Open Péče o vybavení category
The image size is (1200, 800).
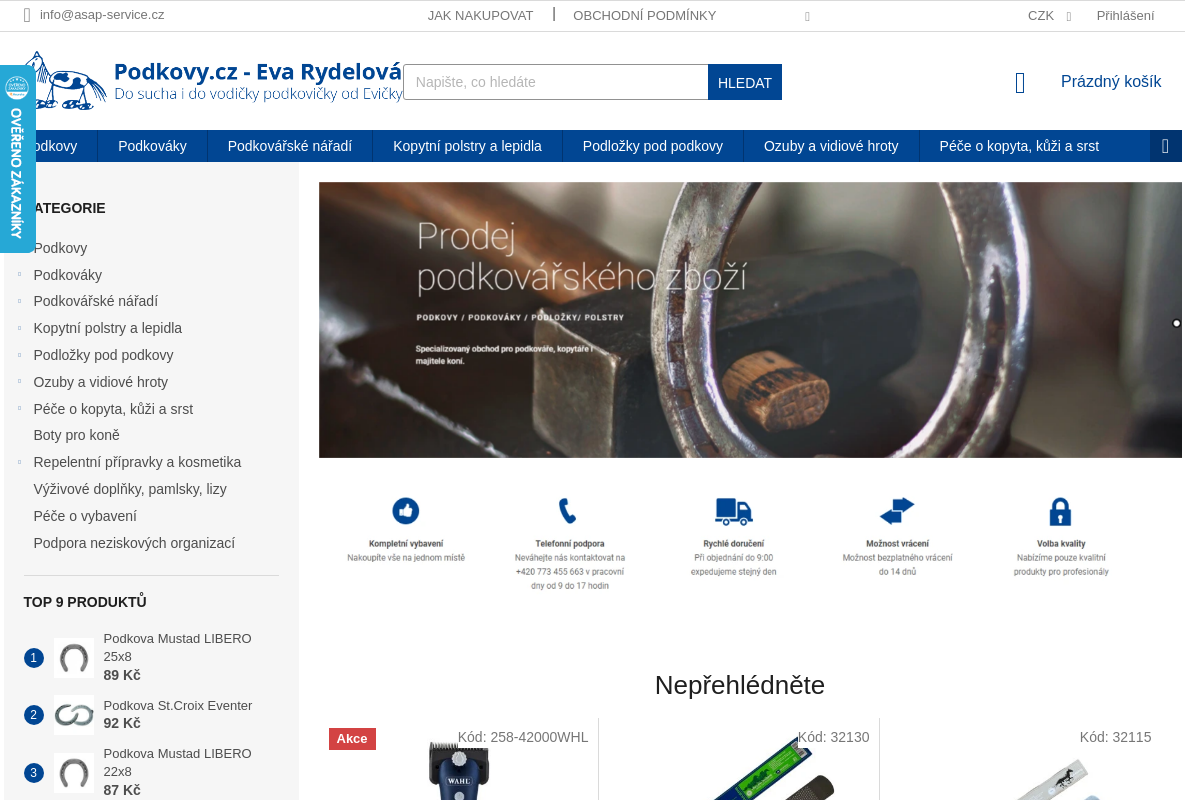tap(85, 516)
